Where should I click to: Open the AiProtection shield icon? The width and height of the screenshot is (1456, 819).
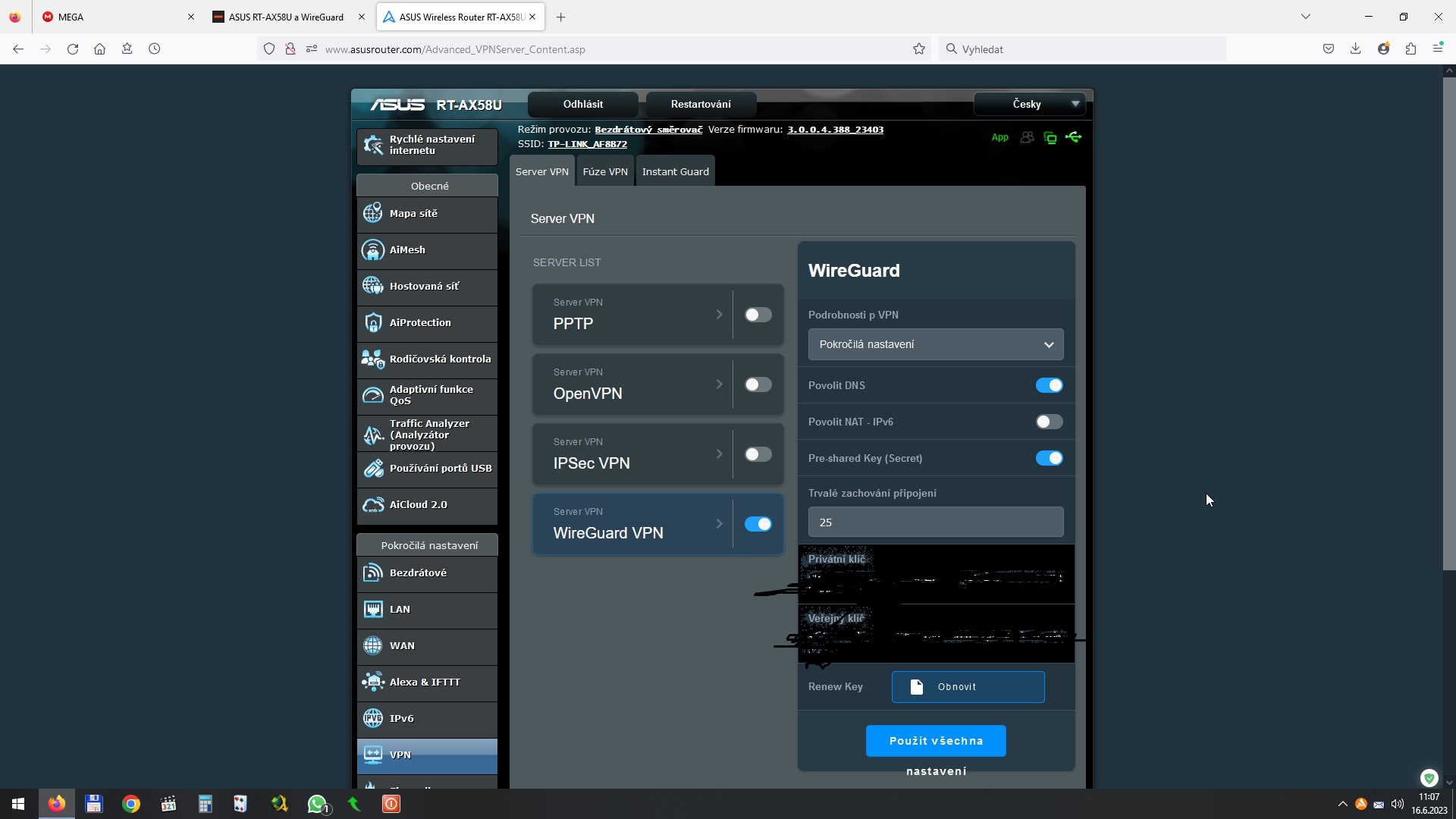[372, 322]
